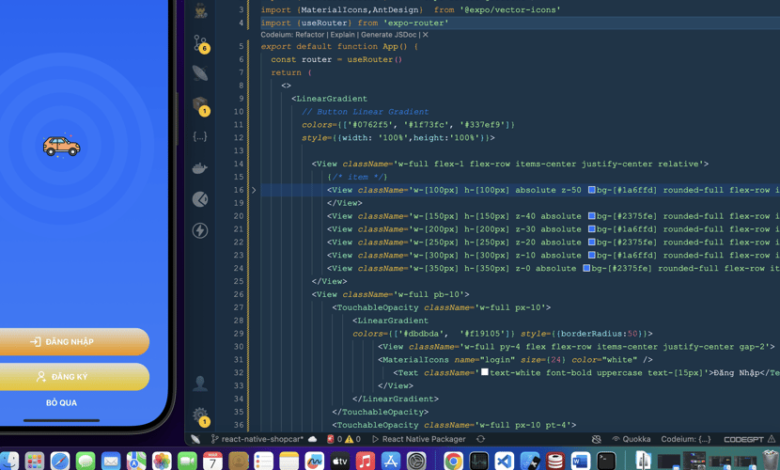Tap the ĐĂNG KÝ button in simulator
Image resolution: width=780 pixels, height=470 pixels.
point(75,376)
